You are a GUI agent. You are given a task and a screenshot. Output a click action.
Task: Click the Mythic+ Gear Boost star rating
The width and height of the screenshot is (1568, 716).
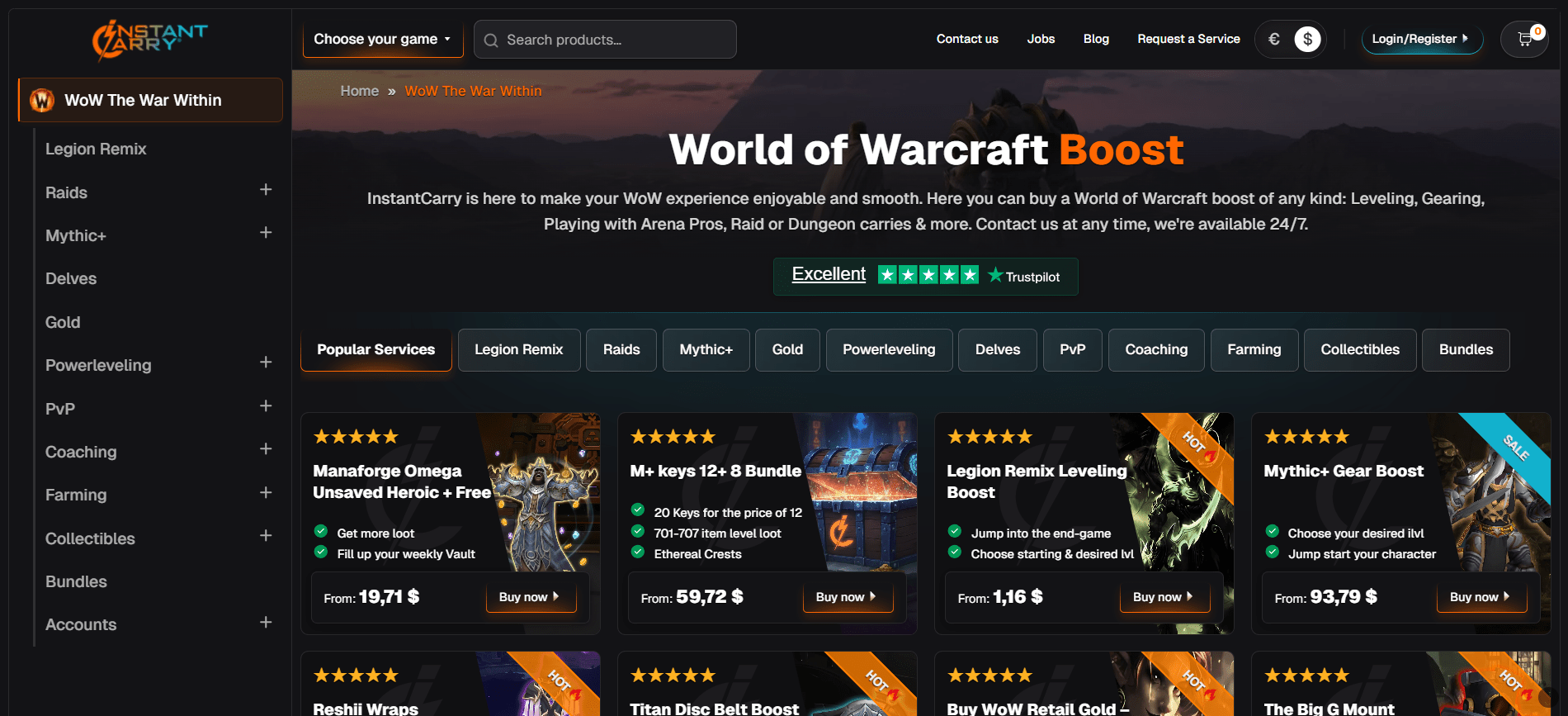point(1306,436)
